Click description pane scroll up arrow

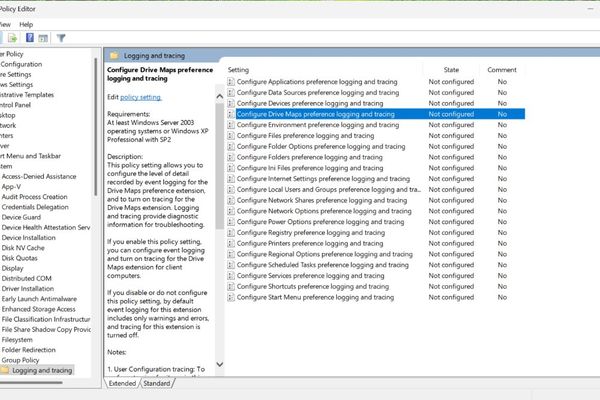click(x=220, y=96)
